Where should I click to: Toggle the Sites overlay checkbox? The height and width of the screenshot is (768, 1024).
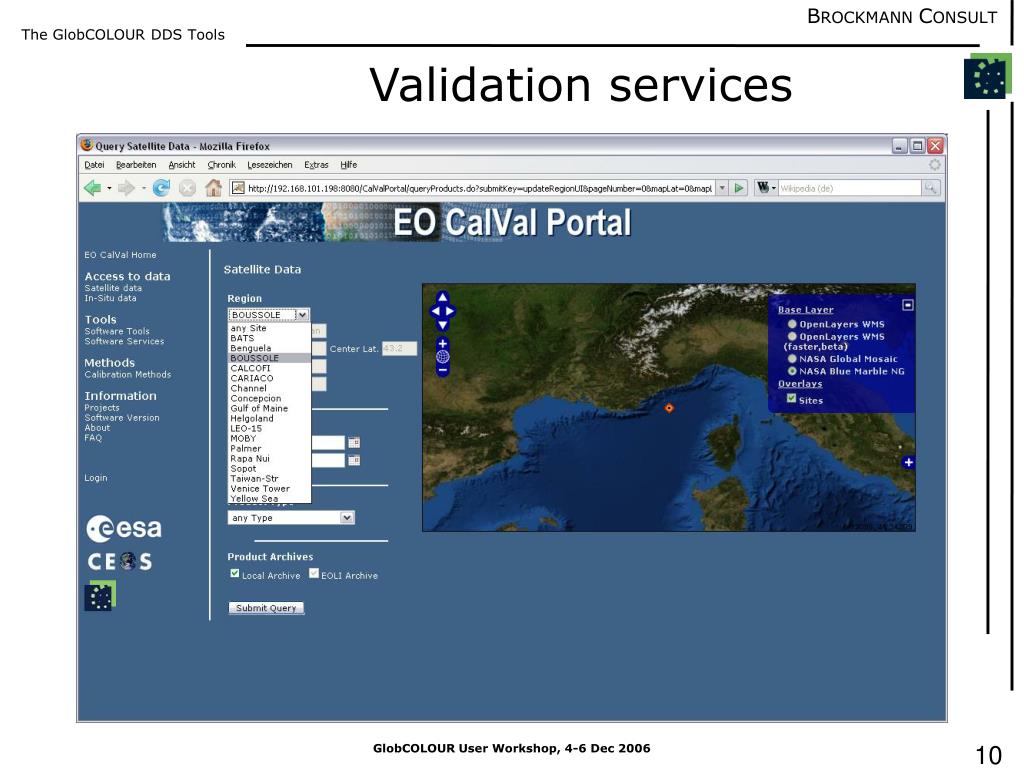click(792, 398)
